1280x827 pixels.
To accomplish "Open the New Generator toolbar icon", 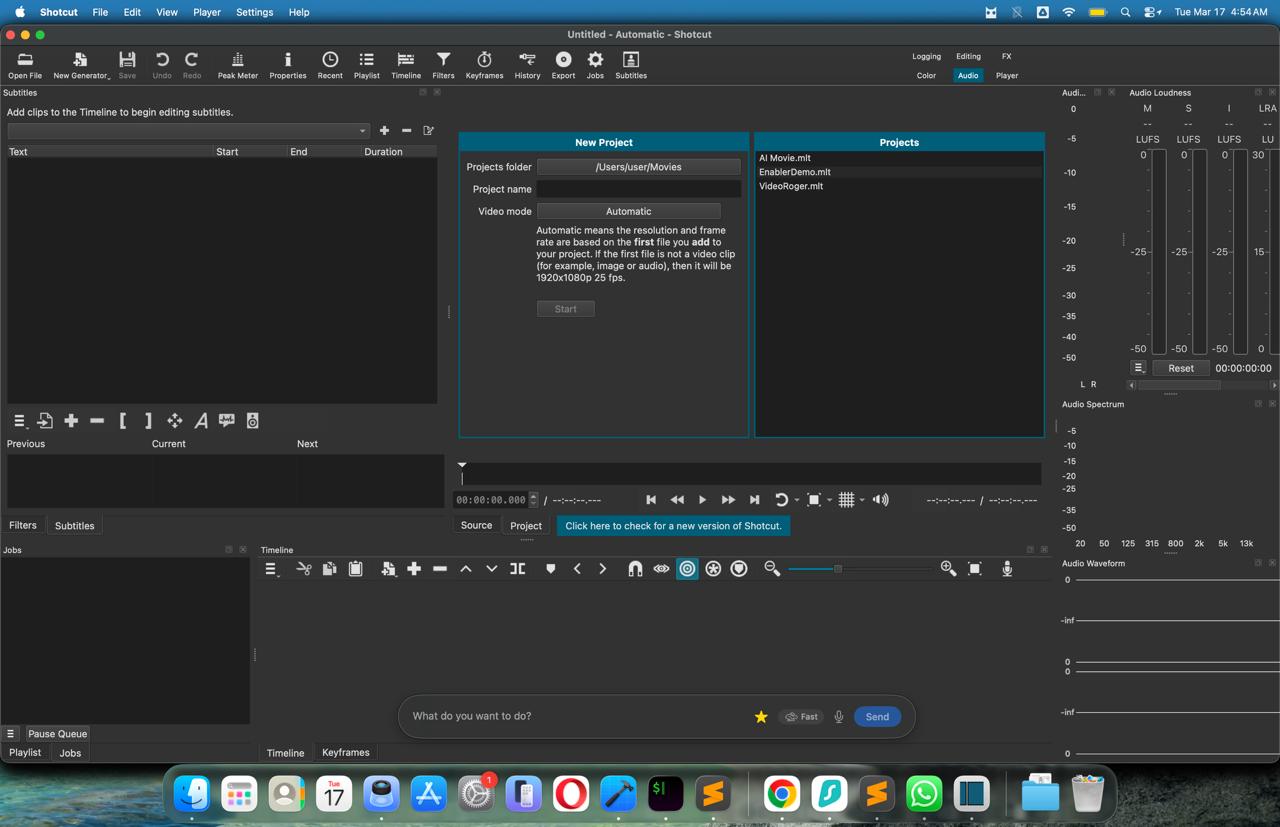I will pyautogui.click(x=81, y=65).
